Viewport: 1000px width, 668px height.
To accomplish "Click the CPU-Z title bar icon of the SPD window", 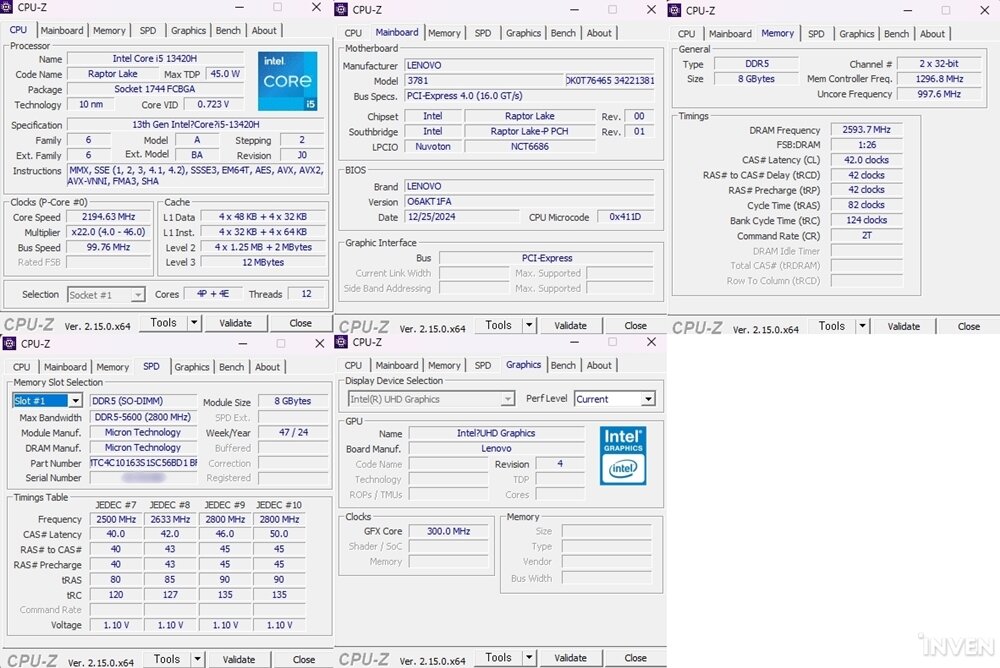I will [10, 343].
